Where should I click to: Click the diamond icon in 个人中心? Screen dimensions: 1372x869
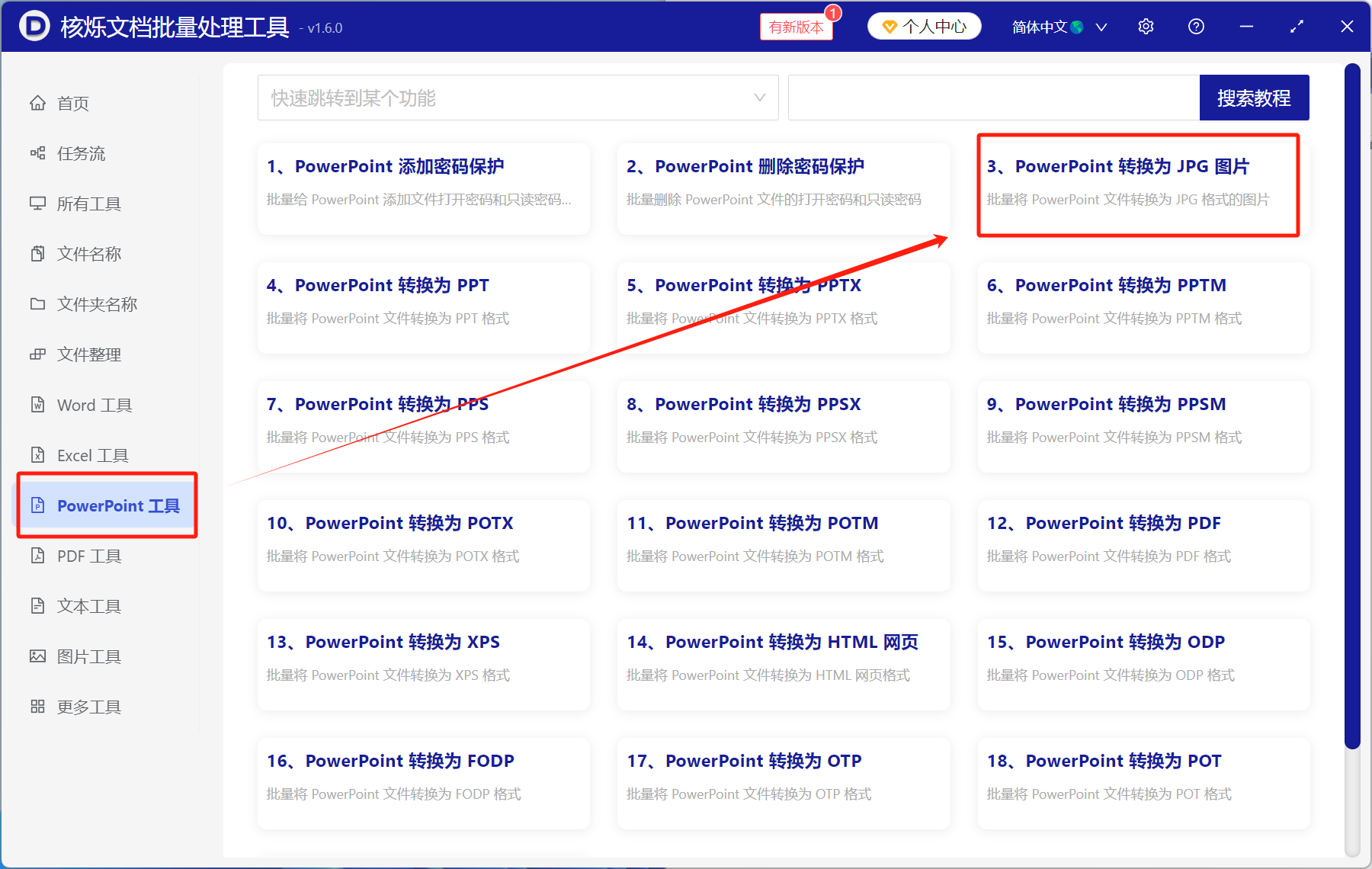tap(890, 27)
